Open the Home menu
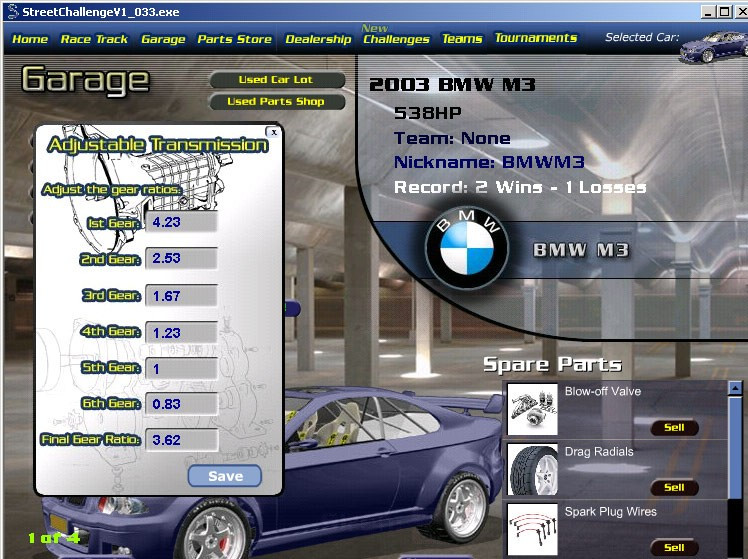Image resolution: width=748 pixels, height=559 pixels. [30, 39]
